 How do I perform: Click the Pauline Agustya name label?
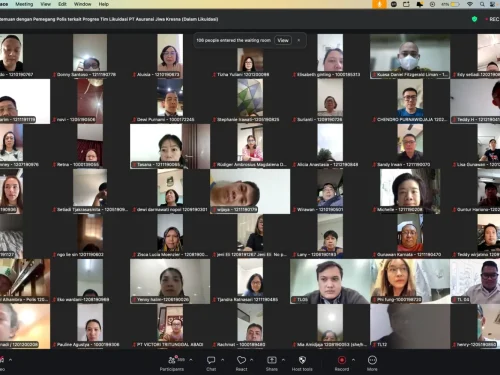pyautogui.click(x=86, y=345)
